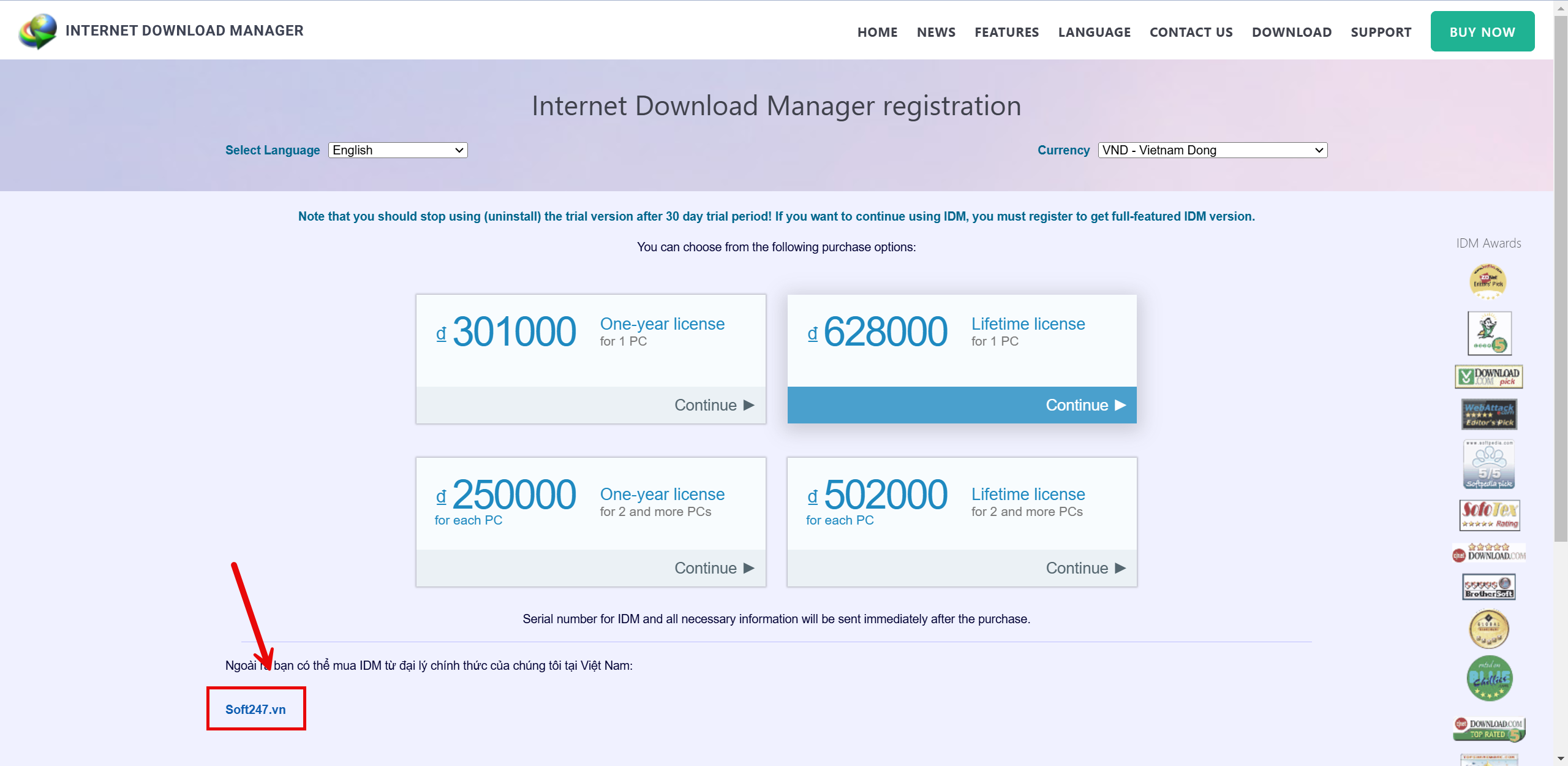Open the ZDNet Editors' Pick award badge

(1488, 281)
